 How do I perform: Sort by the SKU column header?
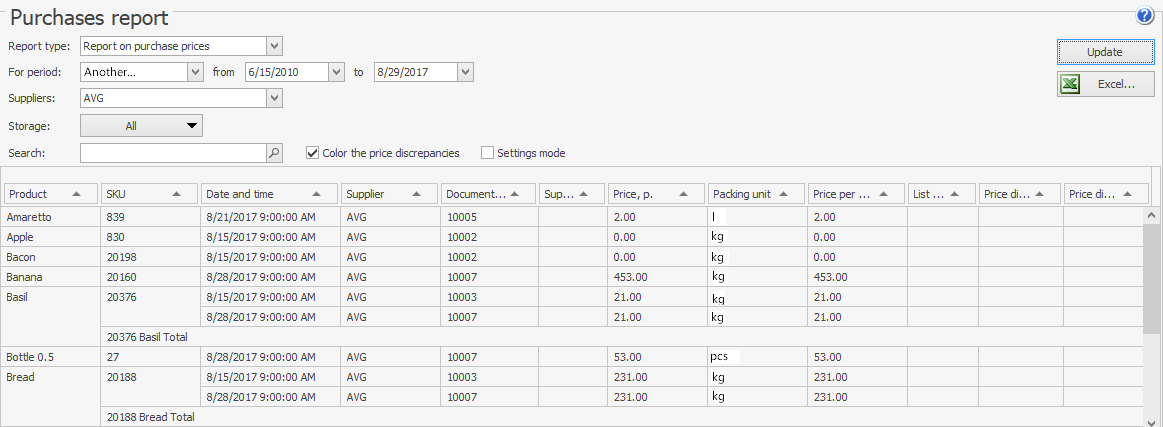pyautogui.click(x=148, y=194)
